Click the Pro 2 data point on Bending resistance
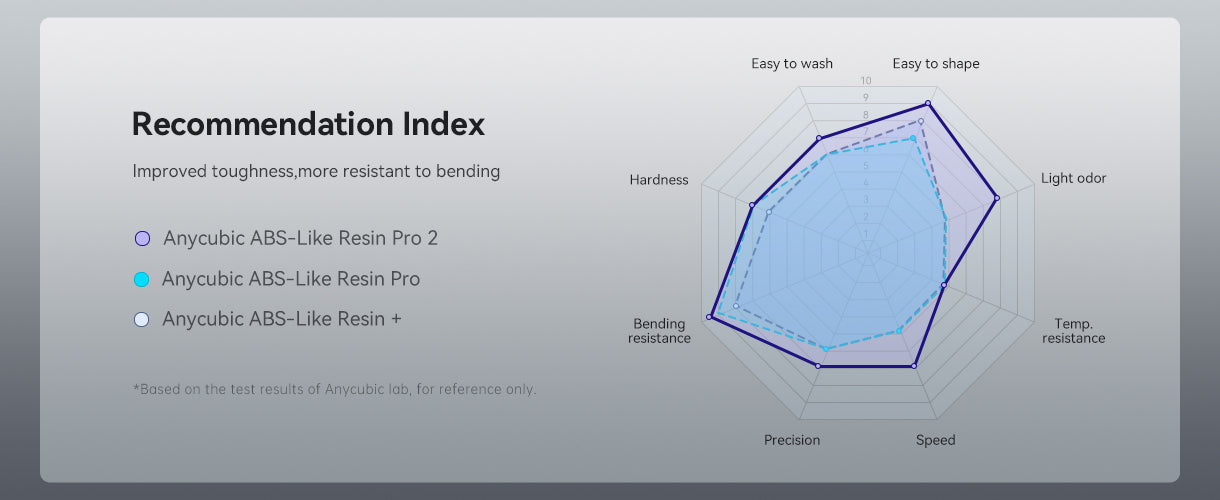 709,317
